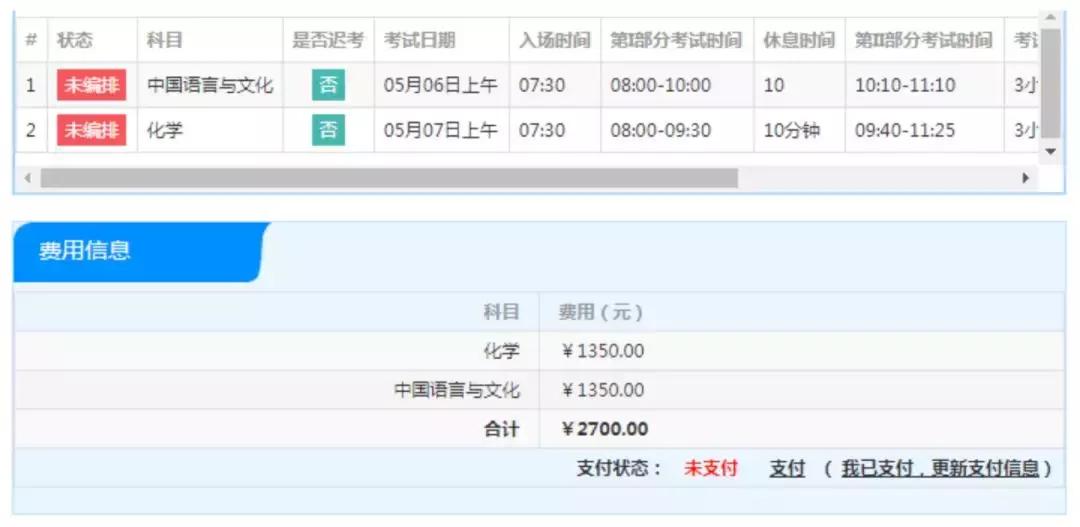
Task: Click the 中国语言与文化 subject cell in exam table
Action: tap(210, 85)
